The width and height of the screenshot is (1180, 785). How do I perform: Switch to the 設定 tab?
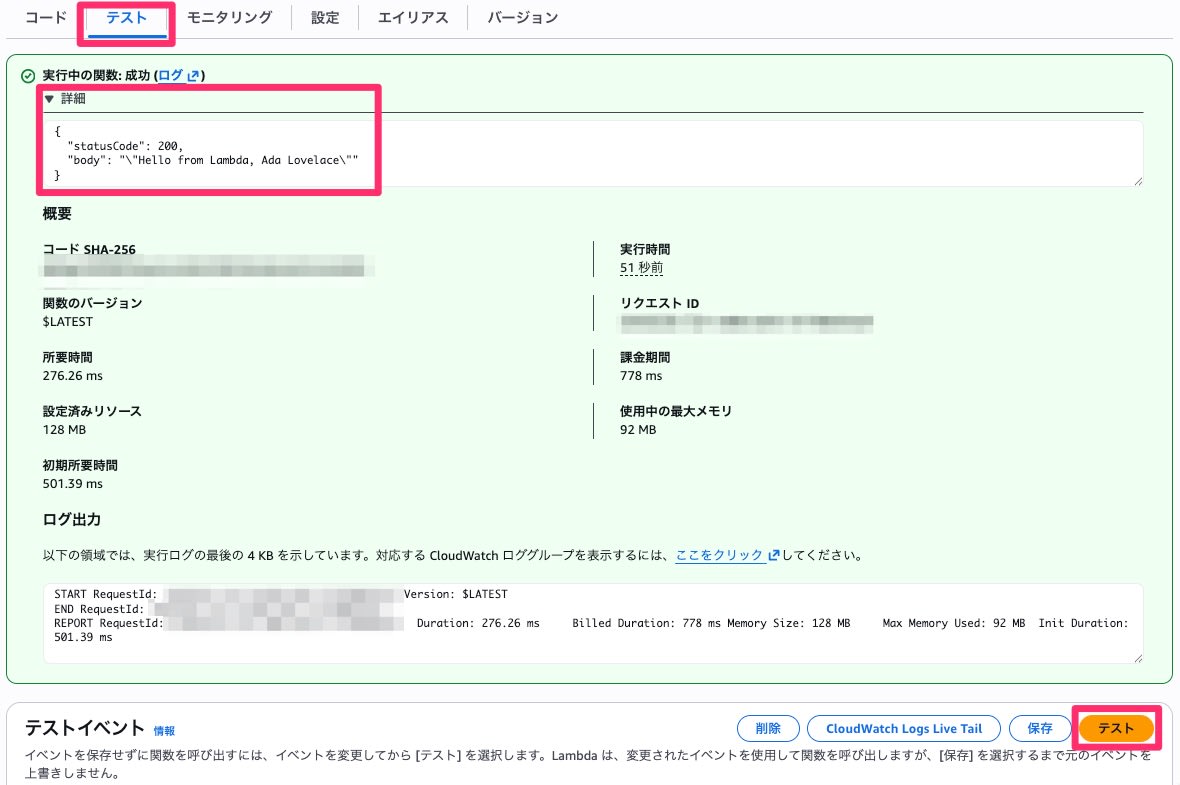(323, 17)
